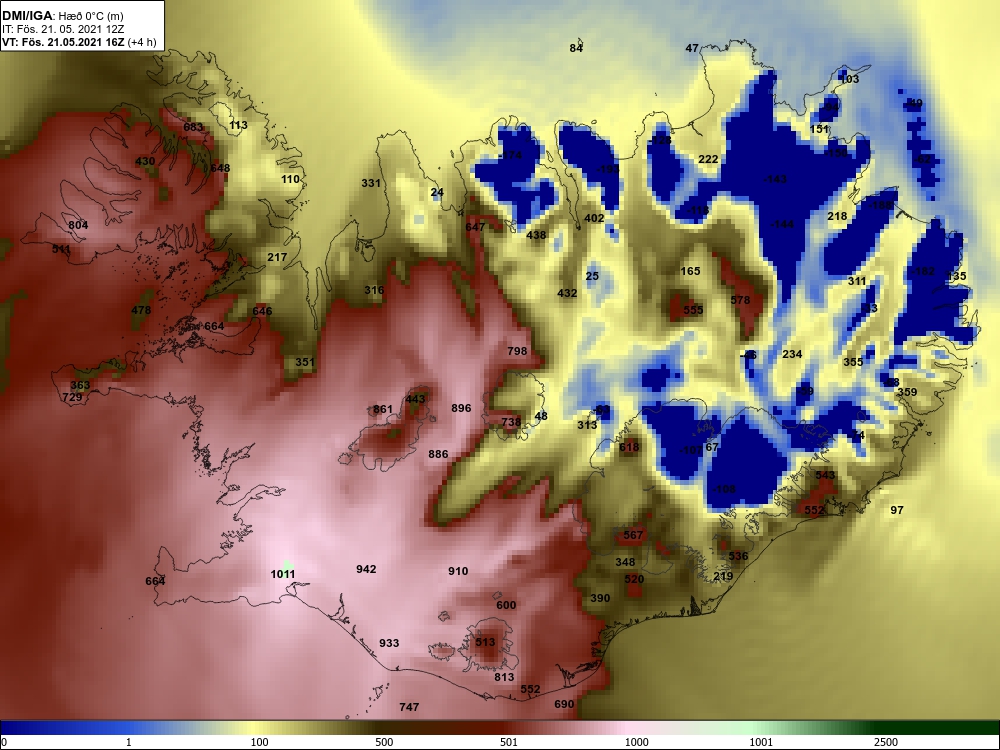Click the map value 113
The image size is (1000, 750).
click(238, 125)
